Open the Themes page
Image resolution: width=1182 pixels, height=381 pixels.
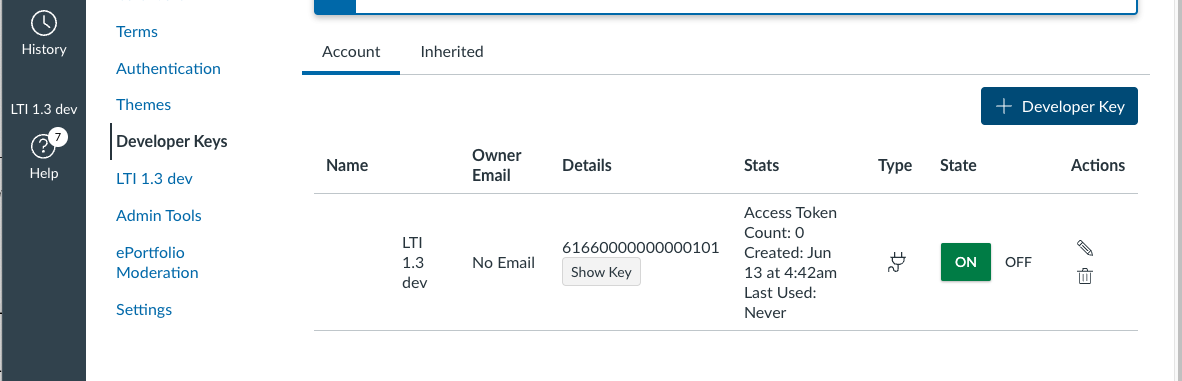[143, 105]
